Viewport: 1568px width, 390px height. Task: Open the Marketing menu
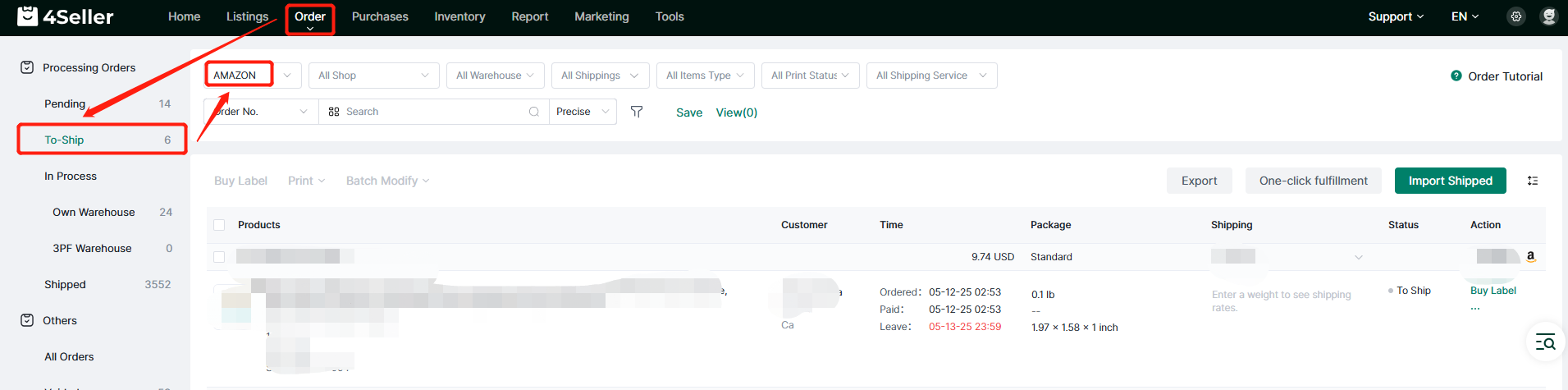click(601, 16)
